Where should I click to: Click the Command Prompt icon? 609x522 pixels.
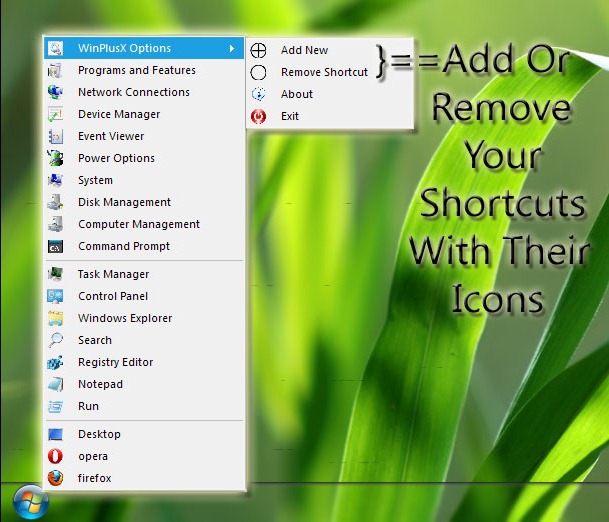[x=55, y=246]
